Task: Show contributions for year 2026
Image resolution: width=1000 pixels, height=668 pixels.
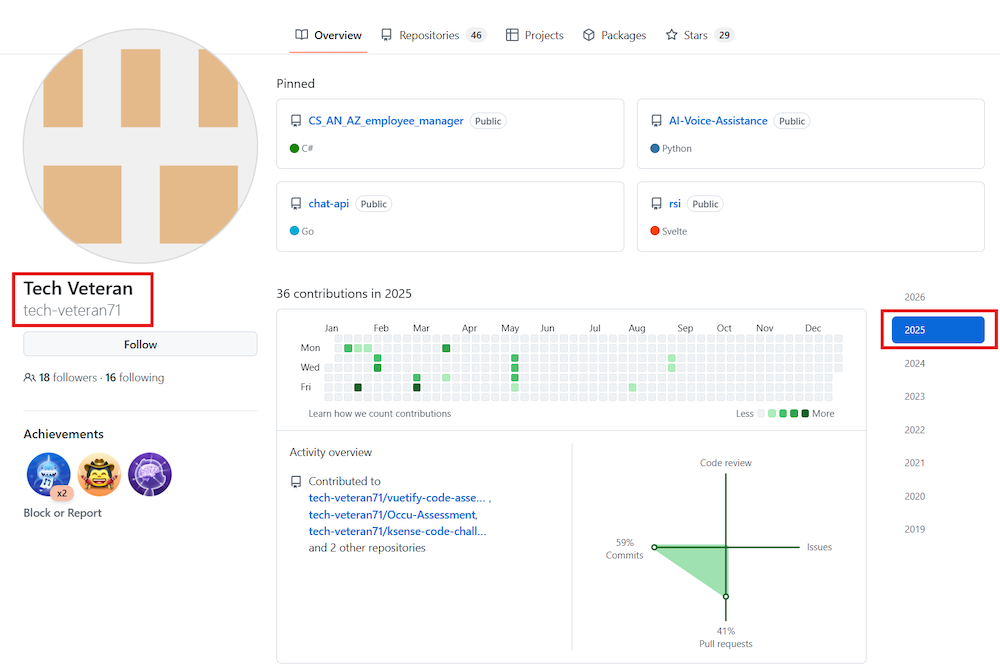Action: pyautogui.click(x=914, y=297)
